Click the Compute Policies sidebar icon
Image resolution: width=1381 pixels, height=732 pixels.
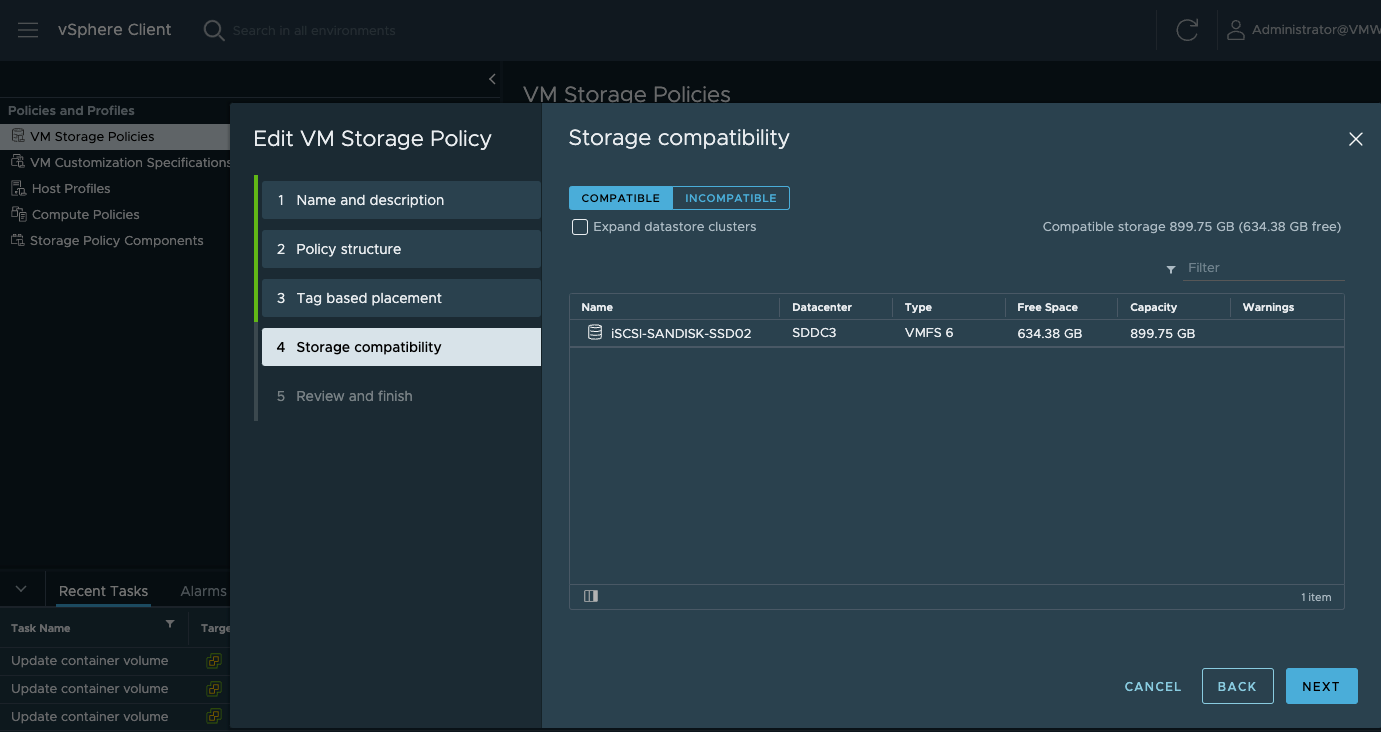(x=18, y=213)
